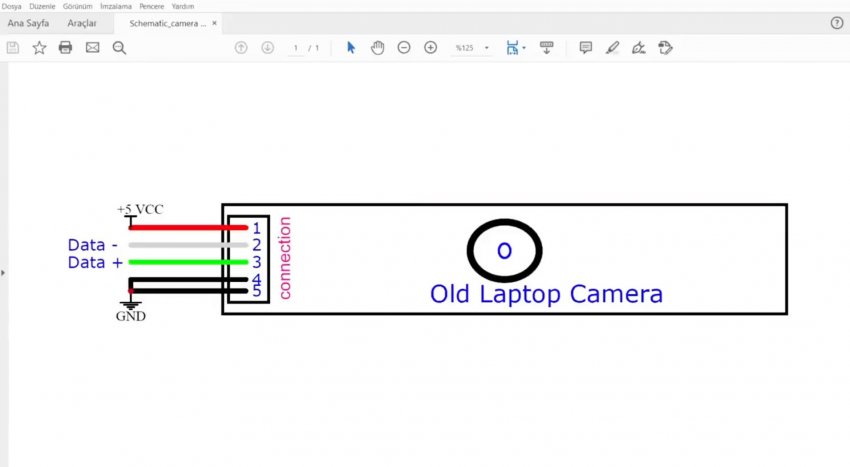
Task: Expand the fit page options dropdown
Action: 524,48
